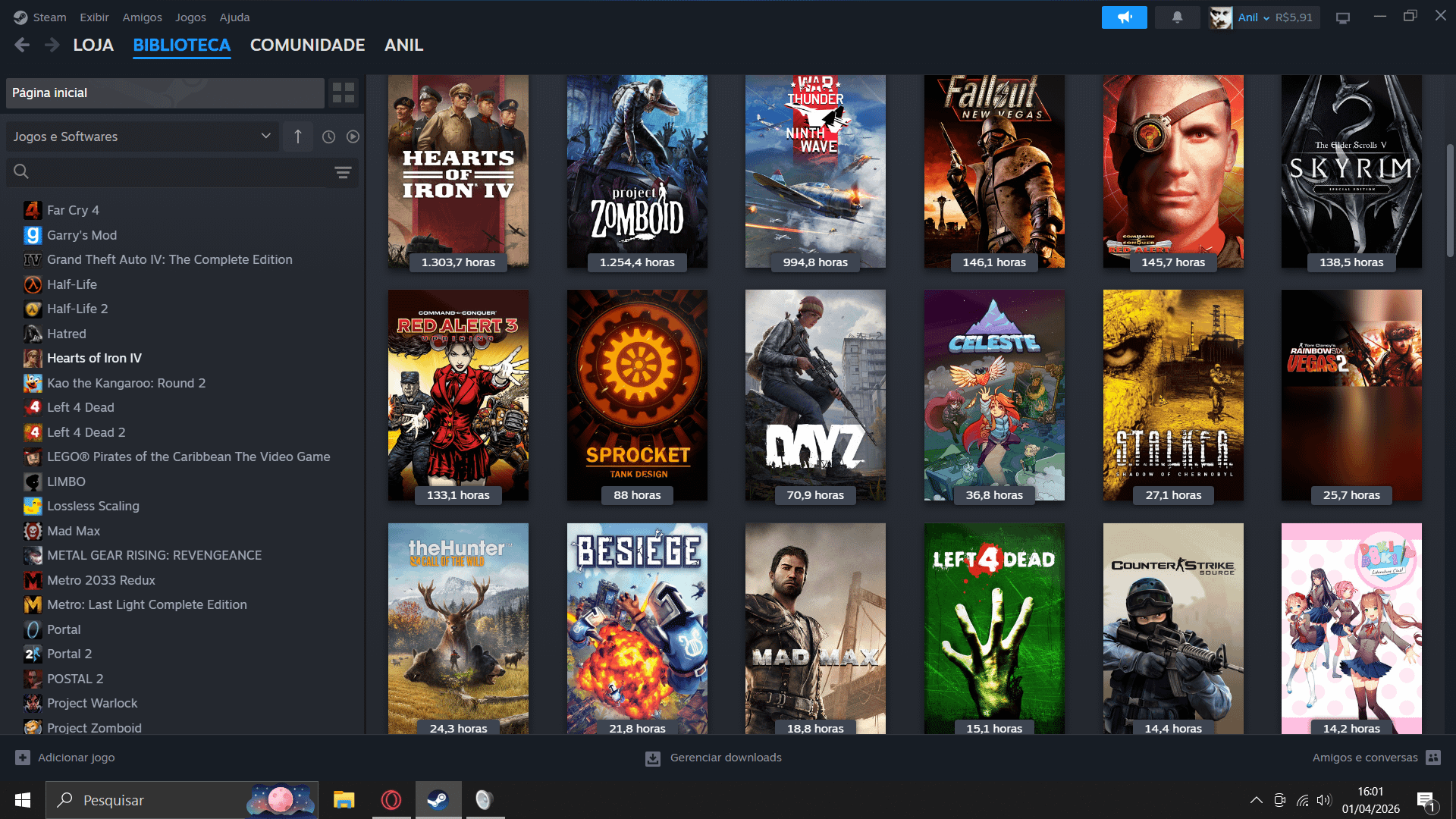Open the Project Zomboid cover thumbnail
The height and width of the screenshot is (819, 1456).
click(x=637, y=171)
